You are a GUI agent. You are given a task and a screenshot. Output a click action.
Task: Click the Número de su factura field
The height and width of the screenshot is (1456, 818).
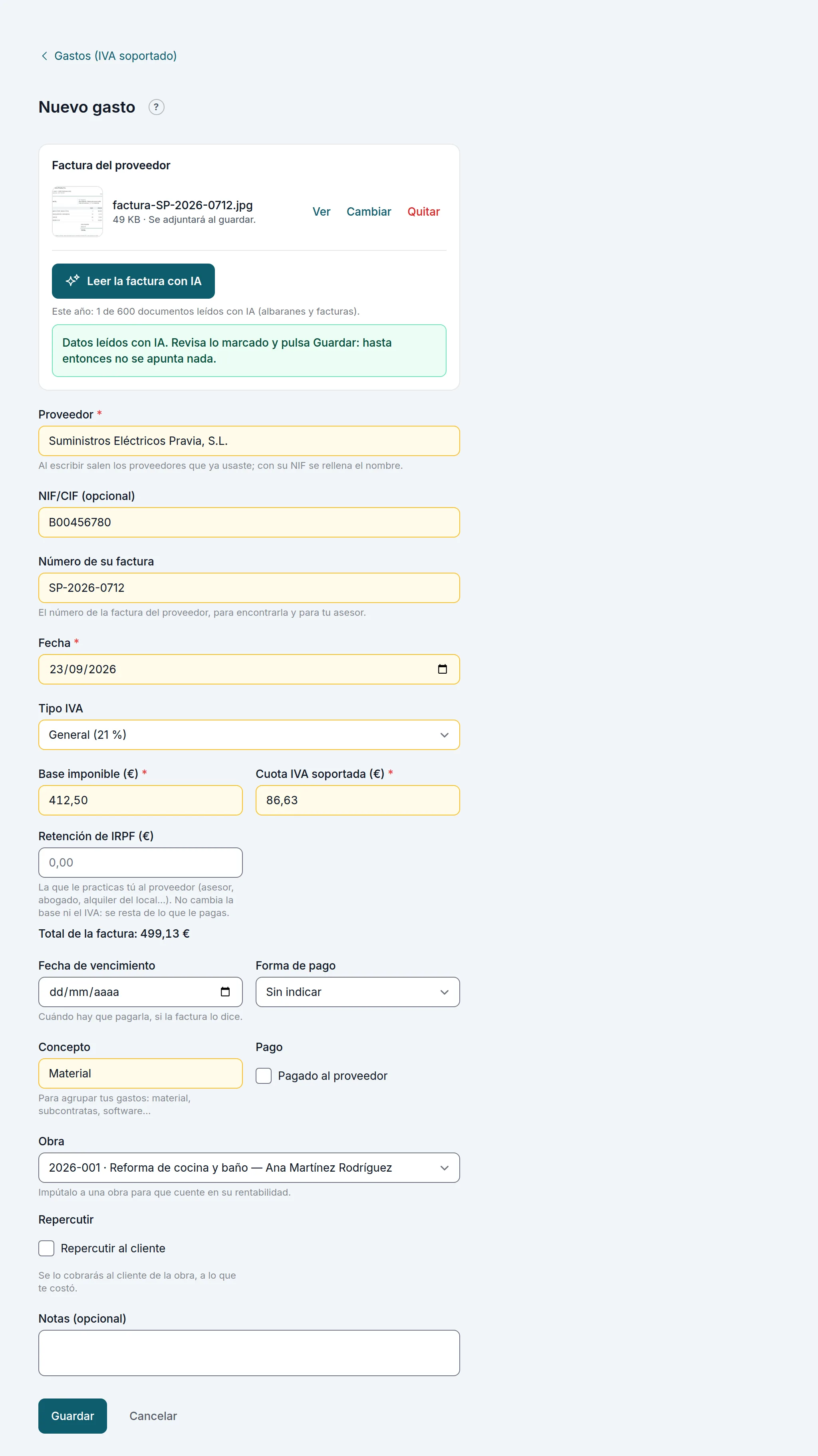(x=249, y=588)
